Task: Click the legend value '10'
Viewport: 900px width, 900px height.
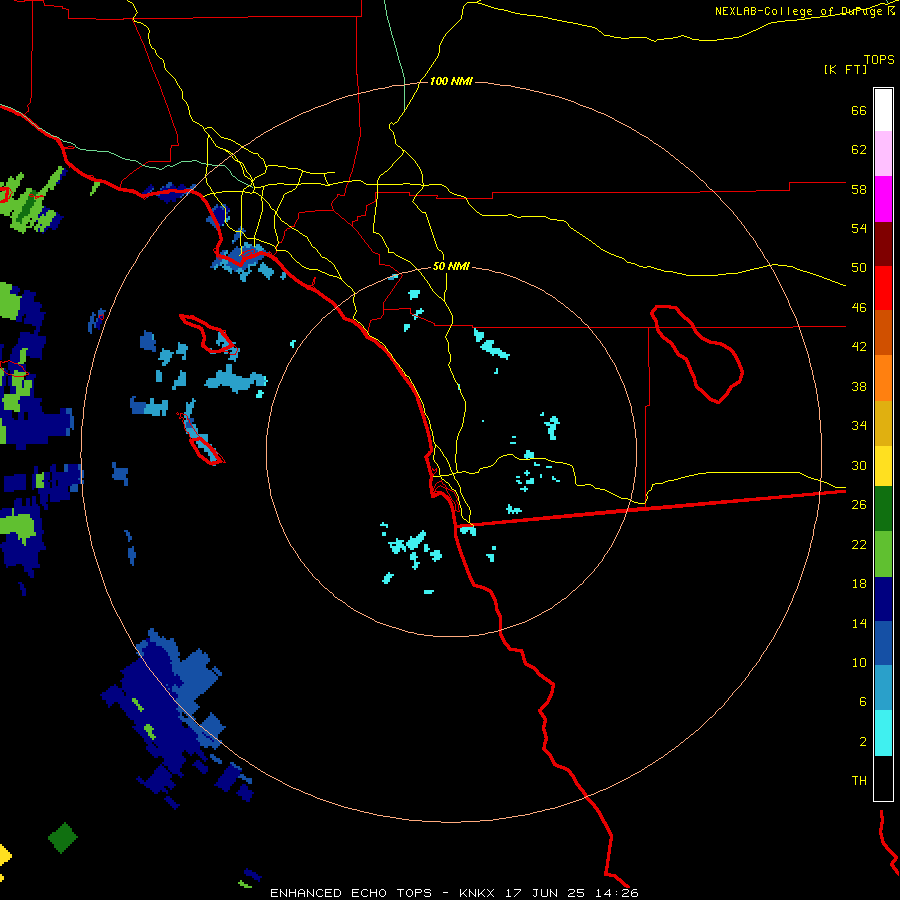Action: [x=859, y=662]
